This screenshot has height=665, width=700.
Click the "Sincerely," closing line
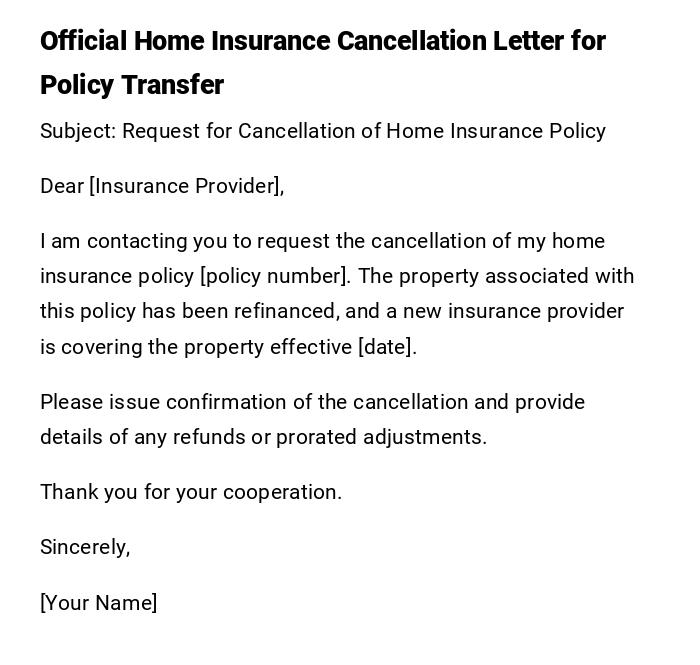coord(85,547)
